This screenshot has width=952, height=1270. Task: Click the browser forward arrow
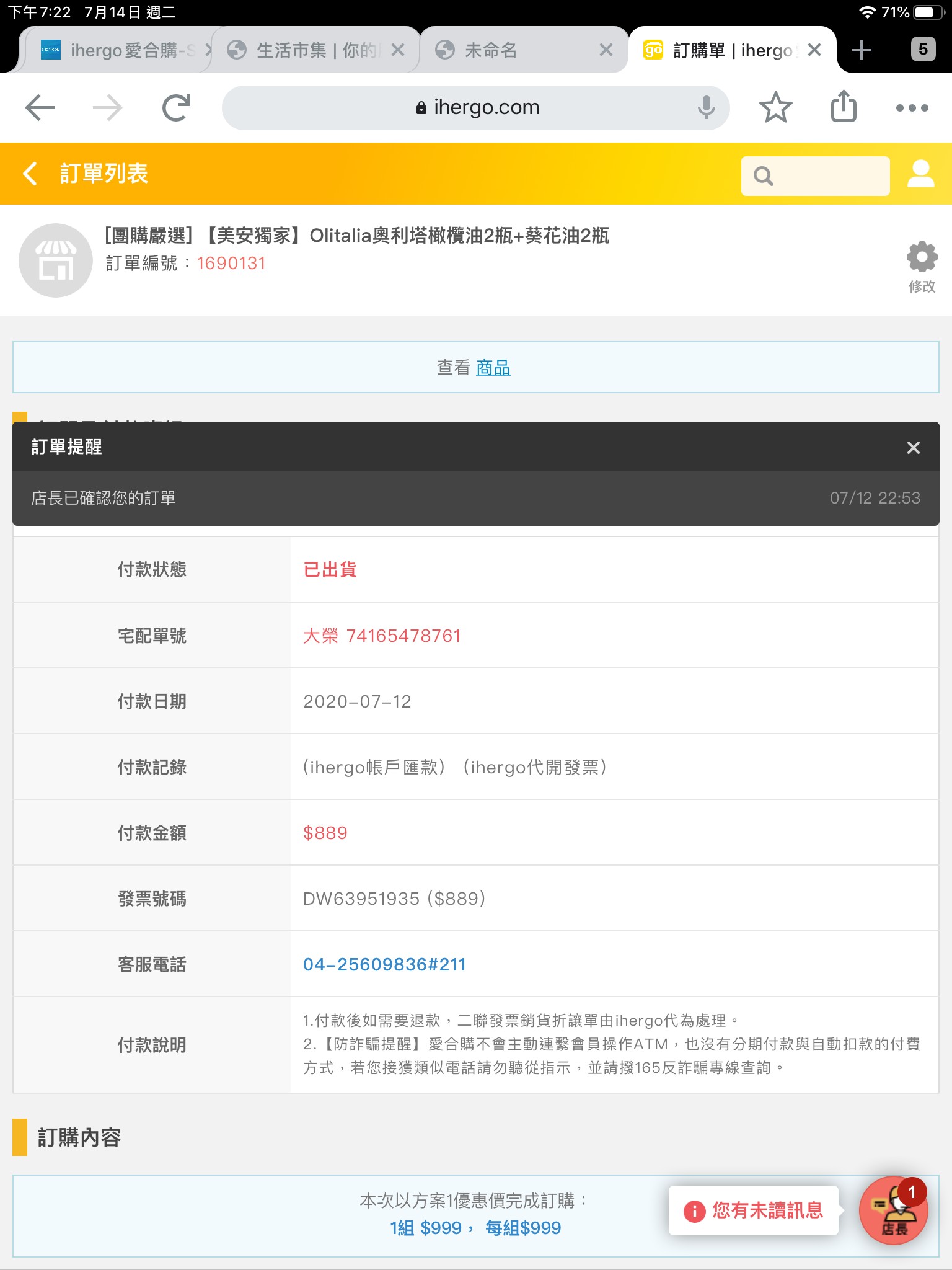point(108,108)
